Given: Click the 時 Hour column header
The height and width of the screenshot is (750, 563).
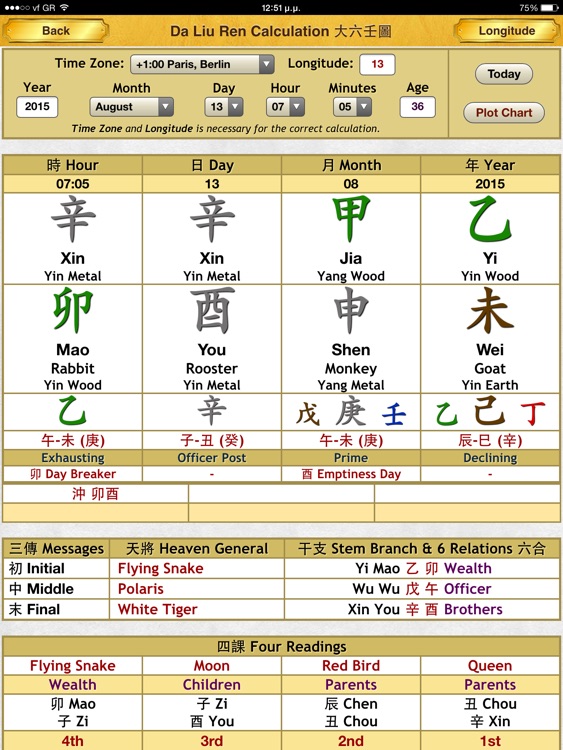Looking at the screenshot, I should [73, 165].
